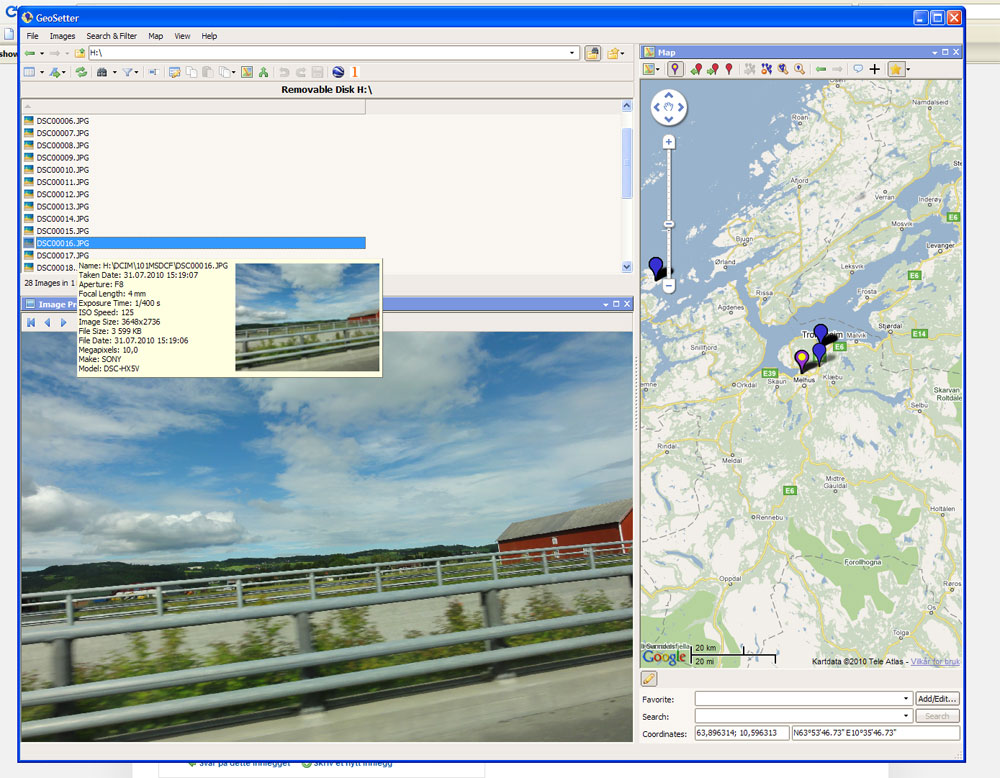This screenshot has width=1000, height=778.
Task: Click the browse folder icon beside path
Action: pos(592,53)
